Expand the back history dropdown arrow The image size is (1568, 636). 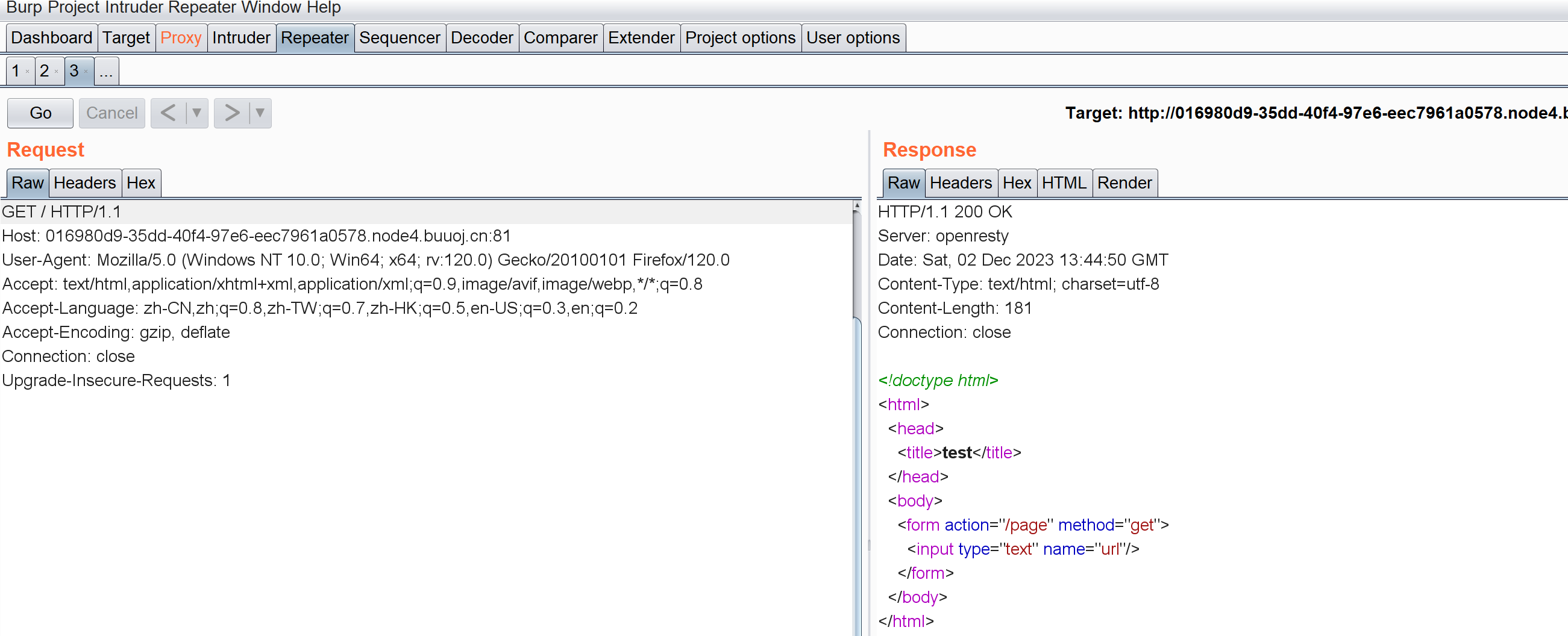click(x=196, y=113)
